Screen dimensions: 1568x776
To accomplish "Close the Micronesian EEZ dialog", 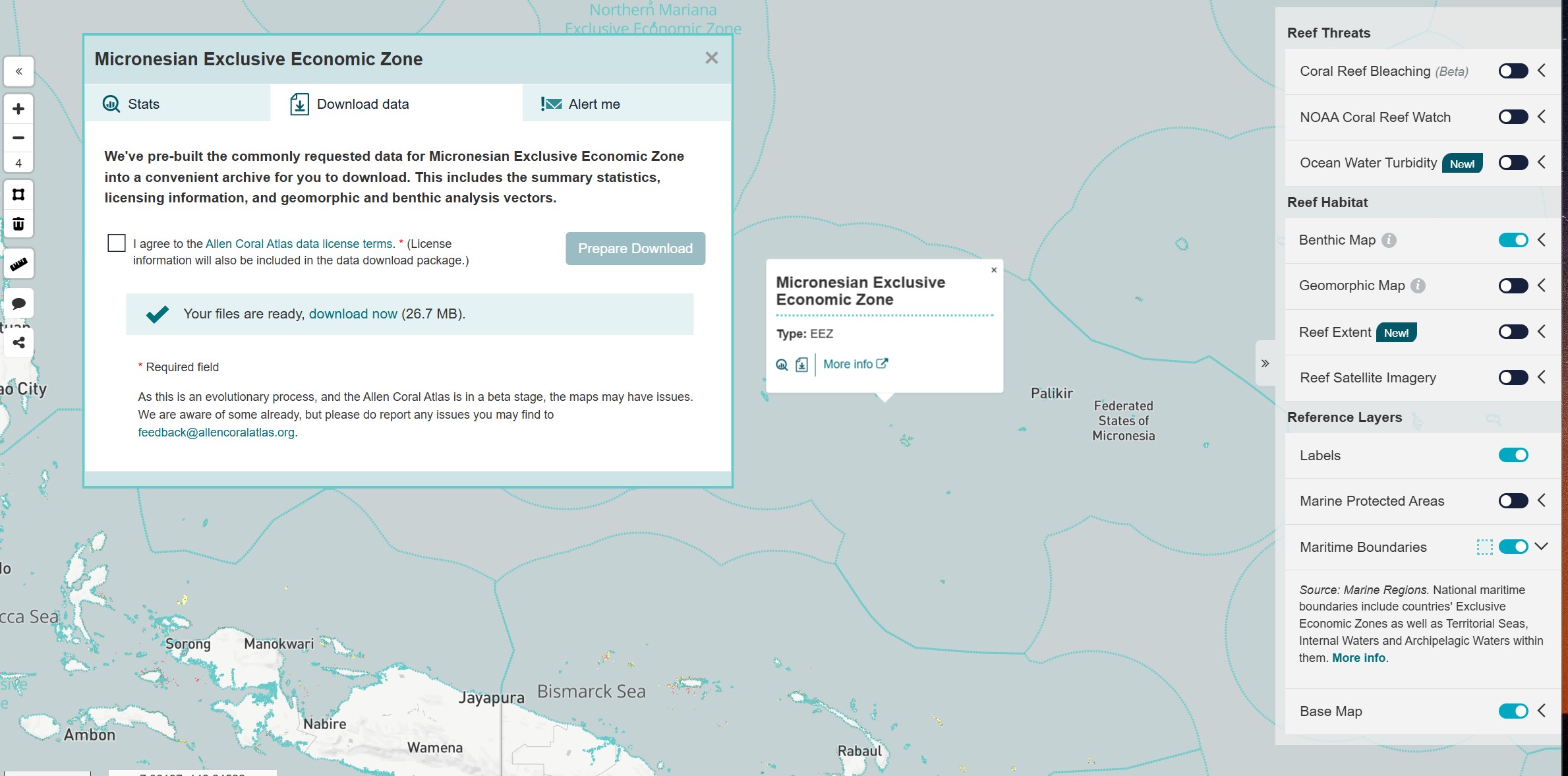I will pyautogui.click(x=711, y=58).
